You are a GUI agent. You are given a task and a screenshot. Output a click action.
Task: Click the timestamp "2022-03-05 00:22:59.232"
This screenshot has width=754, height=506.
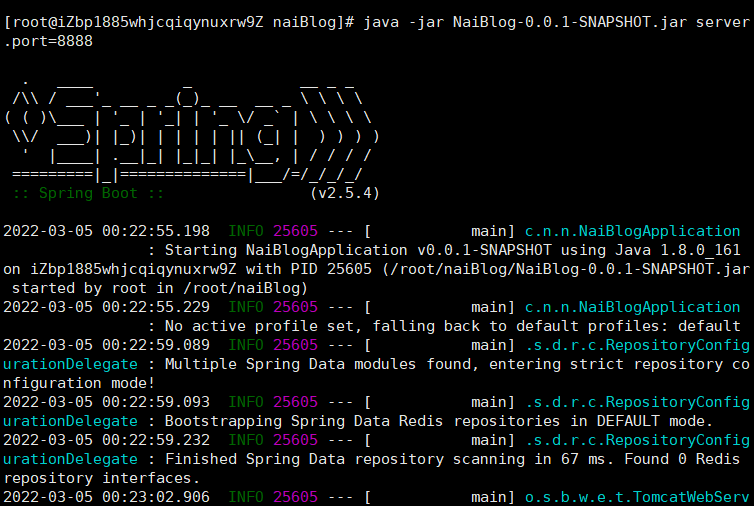106,440
